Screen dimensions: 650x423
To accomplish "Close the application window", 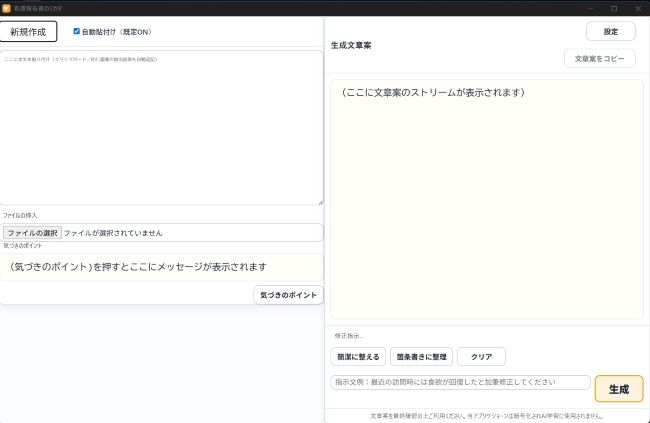I will coord(638,8).
